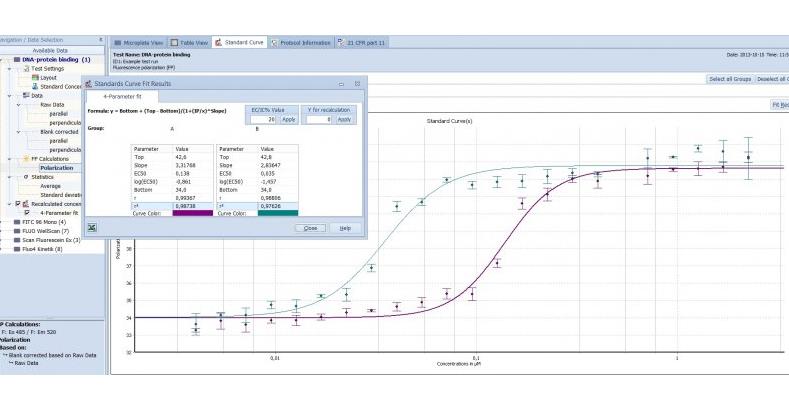
Task: Click the EC/IC% Value input field
Action: pyautogui.click(x=261, y=119)
